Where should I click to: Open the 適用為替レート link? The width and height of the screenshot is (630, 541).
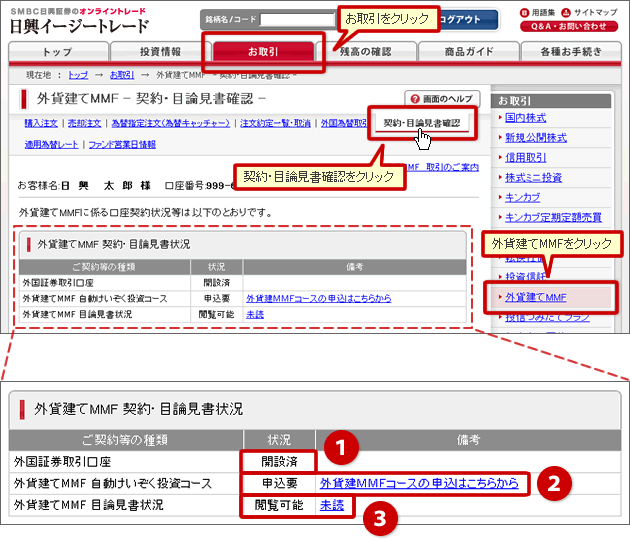click(x=51, y=144)
